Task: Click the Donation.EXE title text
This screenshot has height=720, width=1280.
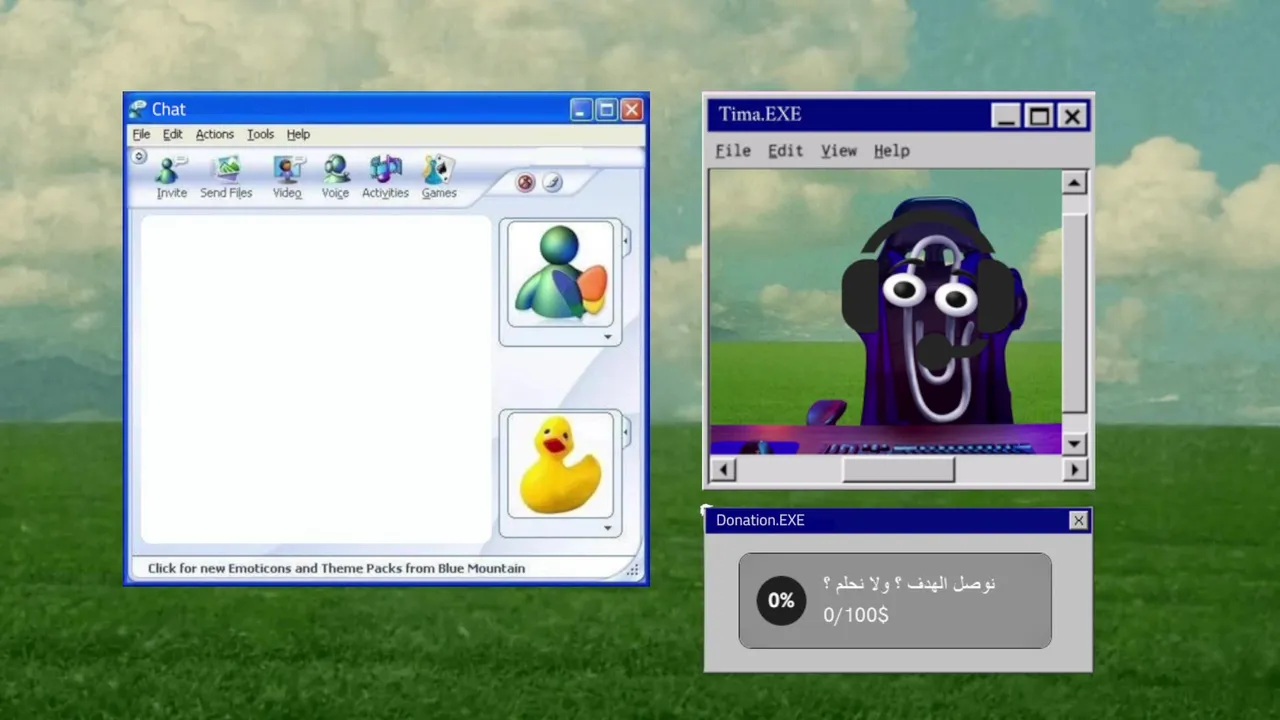Action: [760, 520]
